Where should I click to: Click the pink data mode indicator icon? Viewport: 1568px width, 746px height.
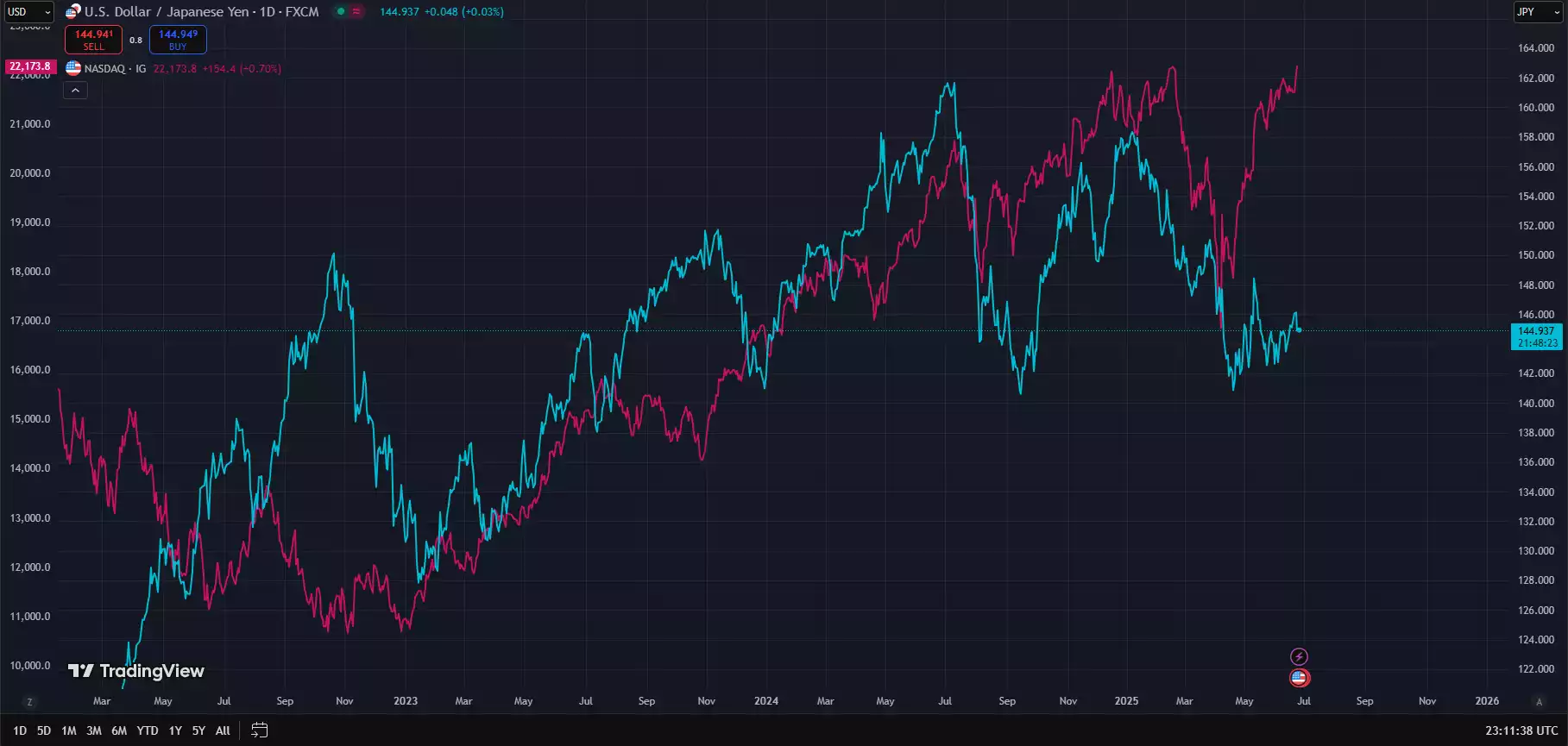pos(356,11)
